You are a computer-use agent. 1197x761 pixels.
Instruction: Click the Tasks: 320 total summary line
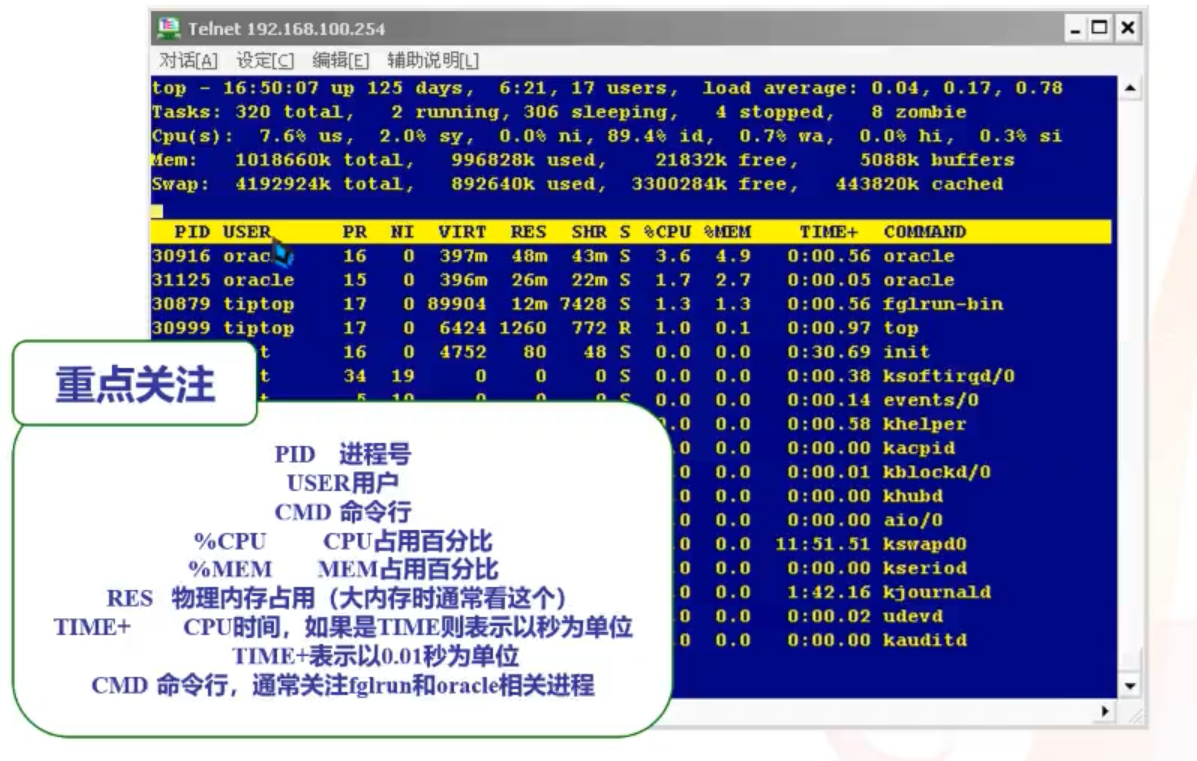tap(559, 112)
